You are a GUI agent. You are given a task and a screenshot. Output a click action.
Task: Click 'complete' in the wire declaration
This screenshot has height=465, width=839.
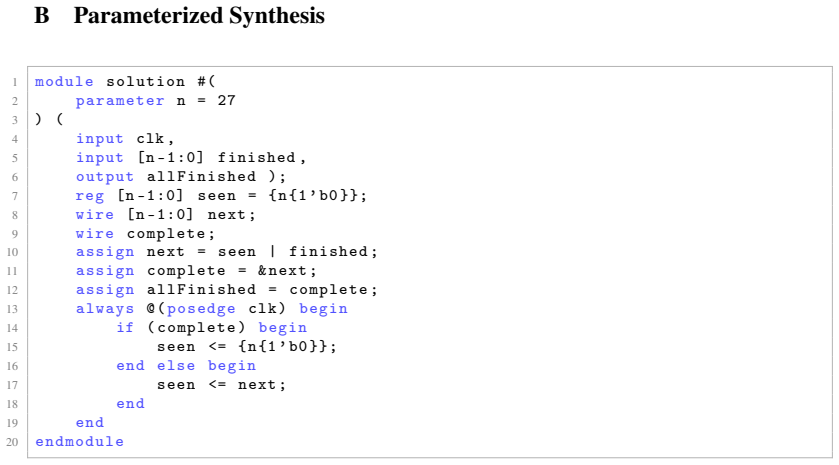pos(166,234)
